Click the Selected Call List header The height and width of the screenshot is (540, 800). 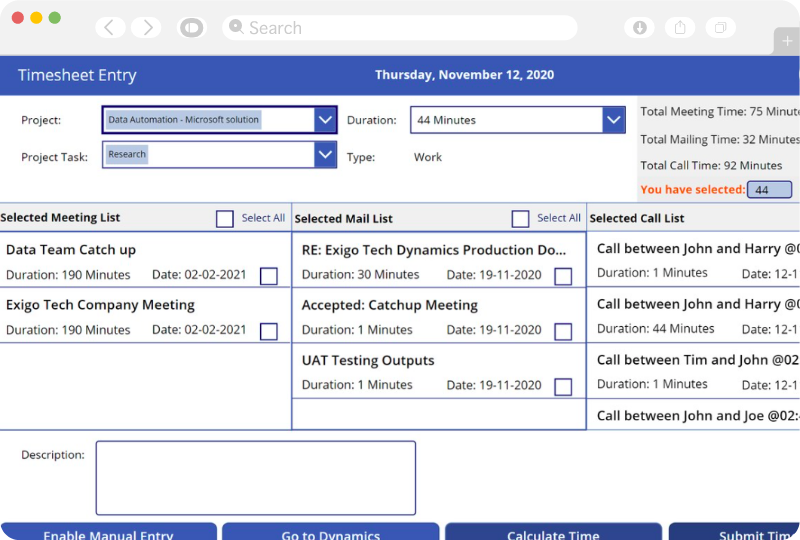pos(637,218)
